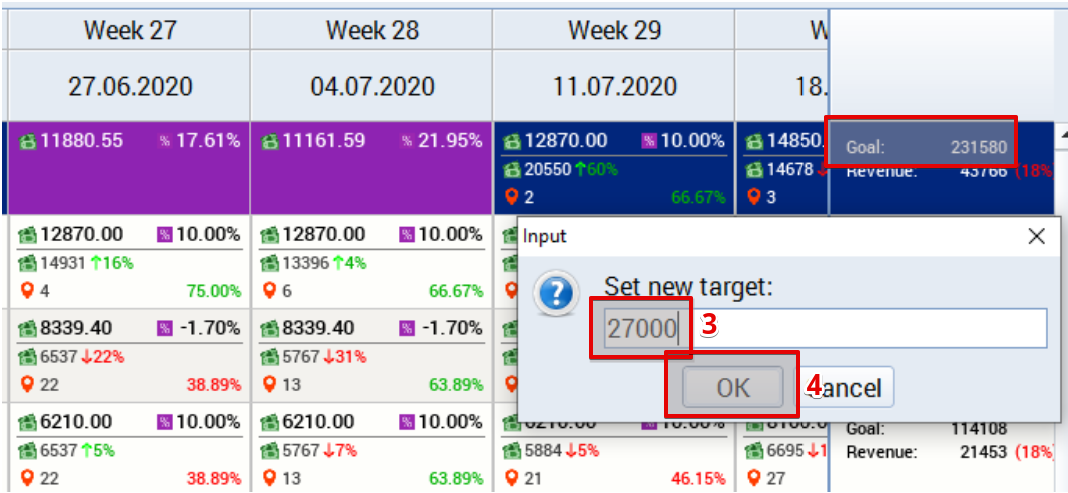
Task: Click the money icon beside 5884
Action: pyautogui.click(x=512, y=450)
